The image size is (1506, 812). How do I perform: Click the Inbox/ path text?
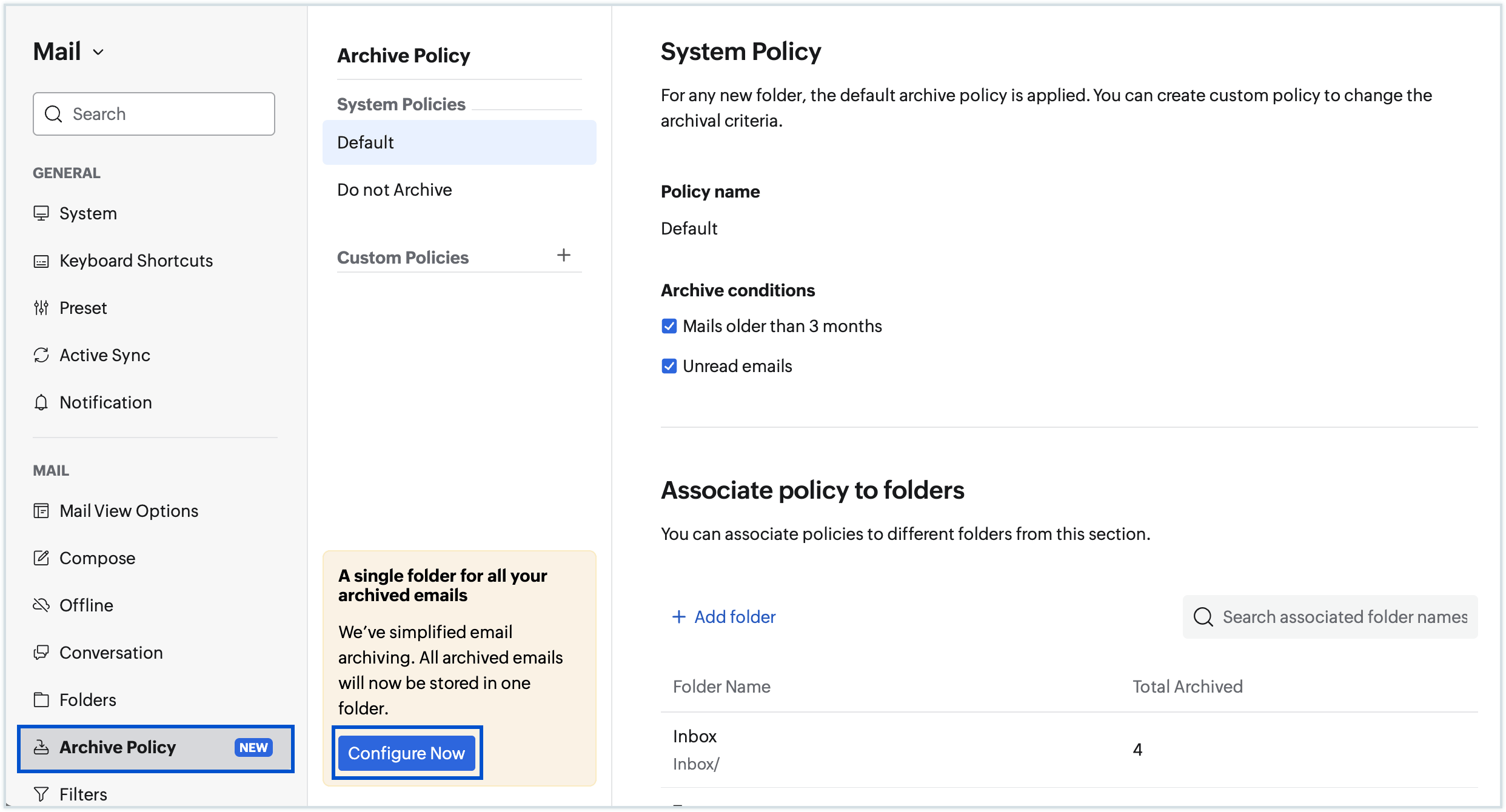(696, 764)
